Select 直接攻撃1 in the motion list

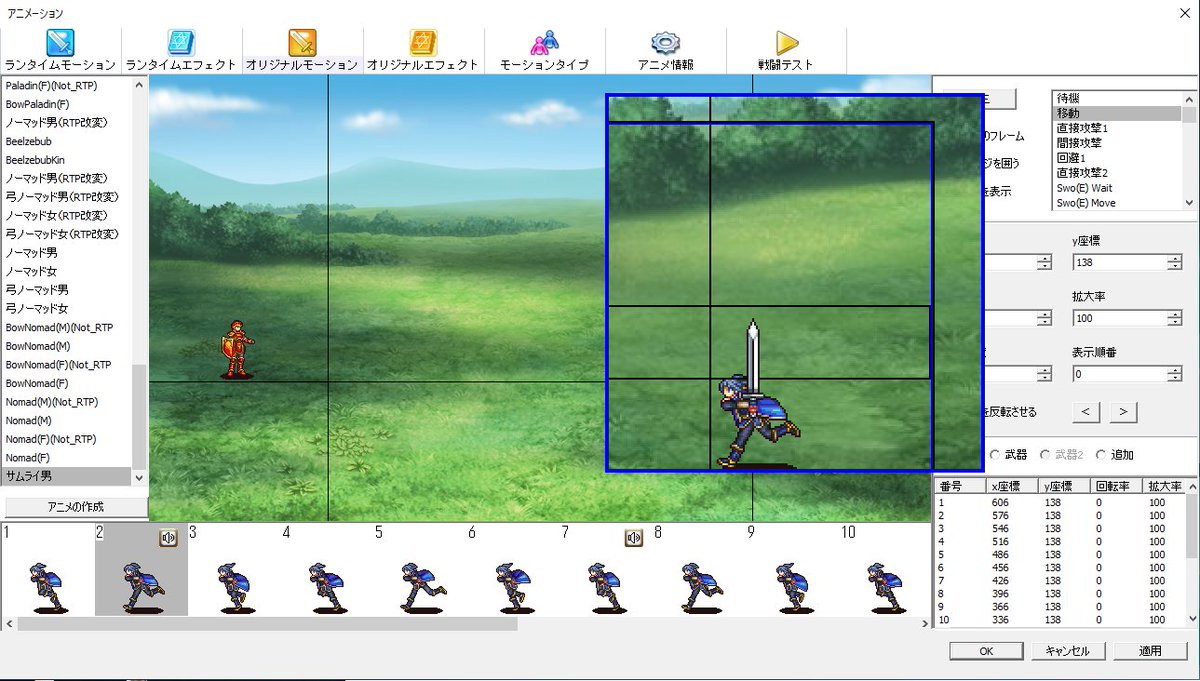click(1117, 128)
